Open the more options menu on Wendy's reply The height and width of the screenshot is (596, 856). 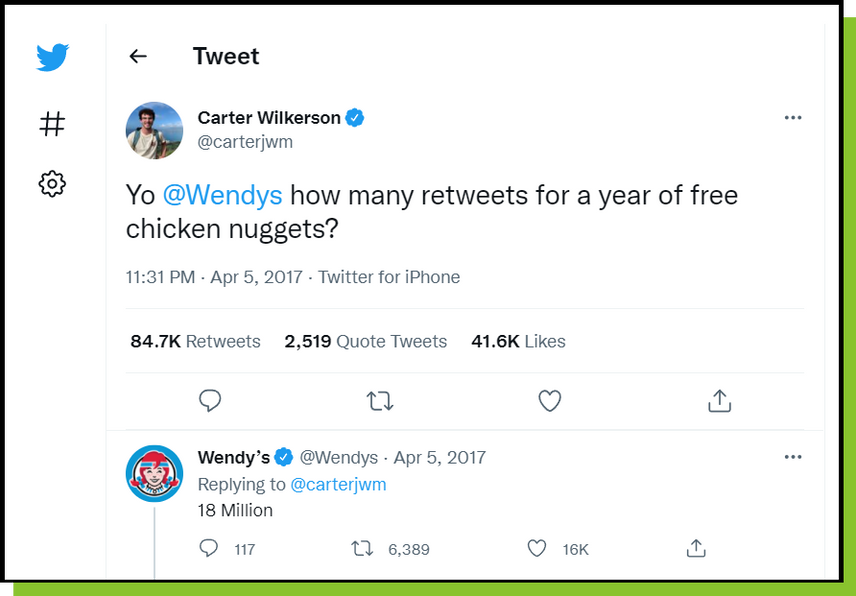point(793,457)
